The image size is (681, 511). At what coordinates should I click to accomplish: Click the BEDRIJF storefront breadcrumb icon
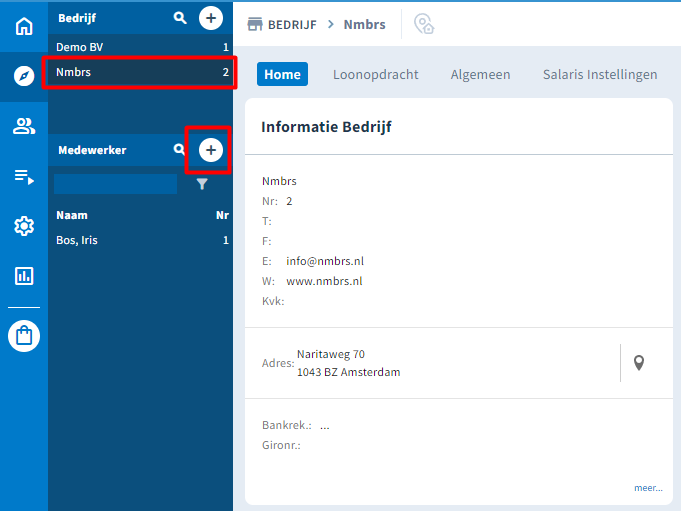tap(255, 24)
